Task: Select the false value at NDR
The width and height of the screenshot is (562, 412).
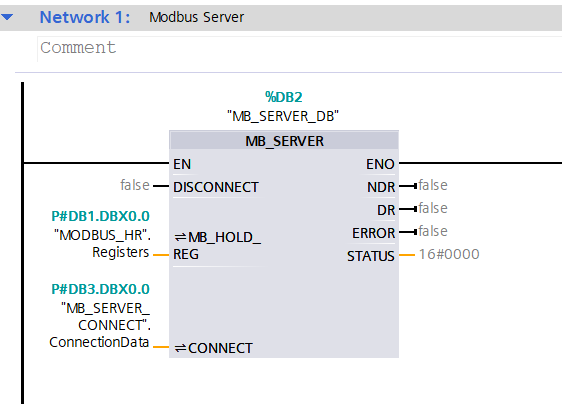Action: point(433,185)
